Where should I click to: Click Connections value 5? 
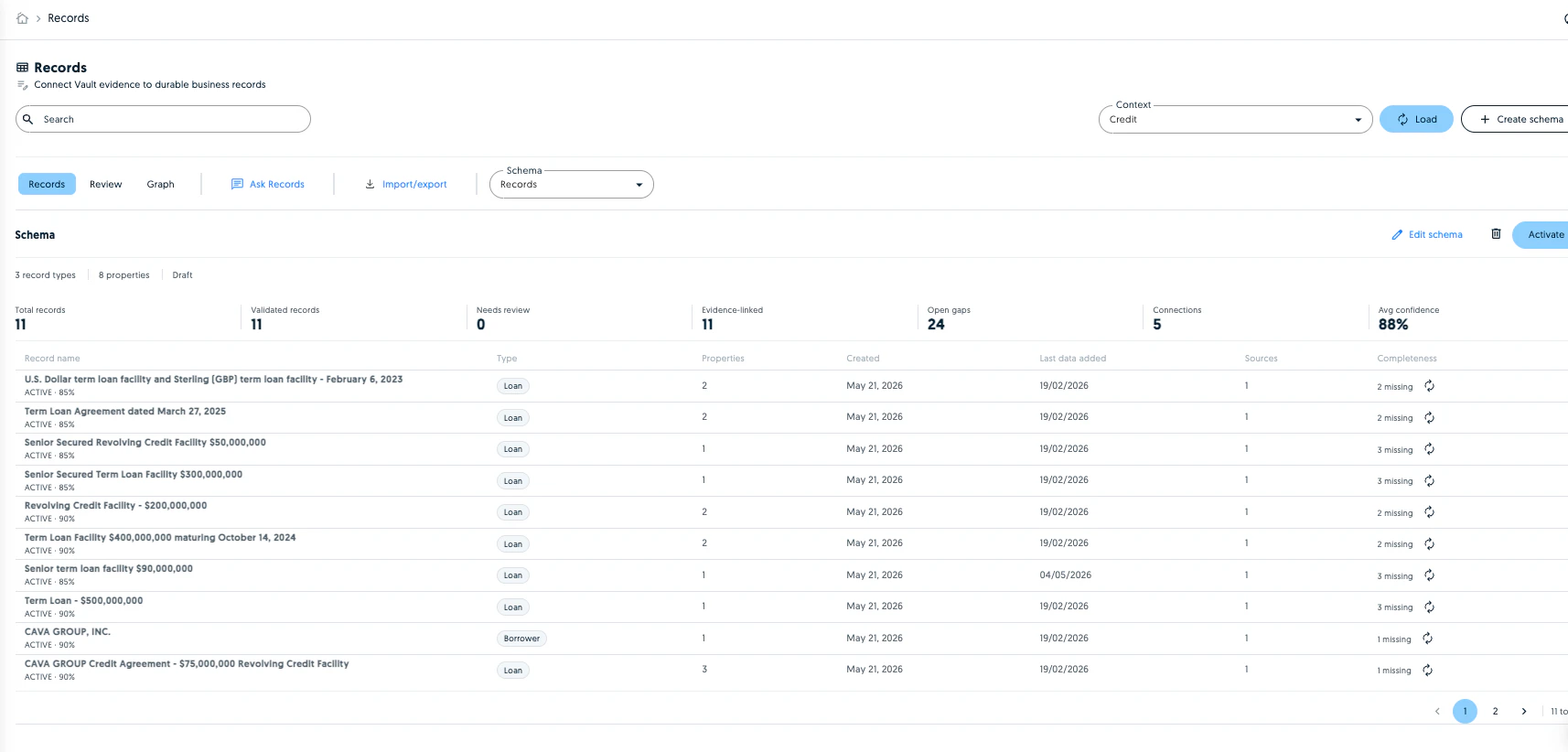coord(1157,325)
